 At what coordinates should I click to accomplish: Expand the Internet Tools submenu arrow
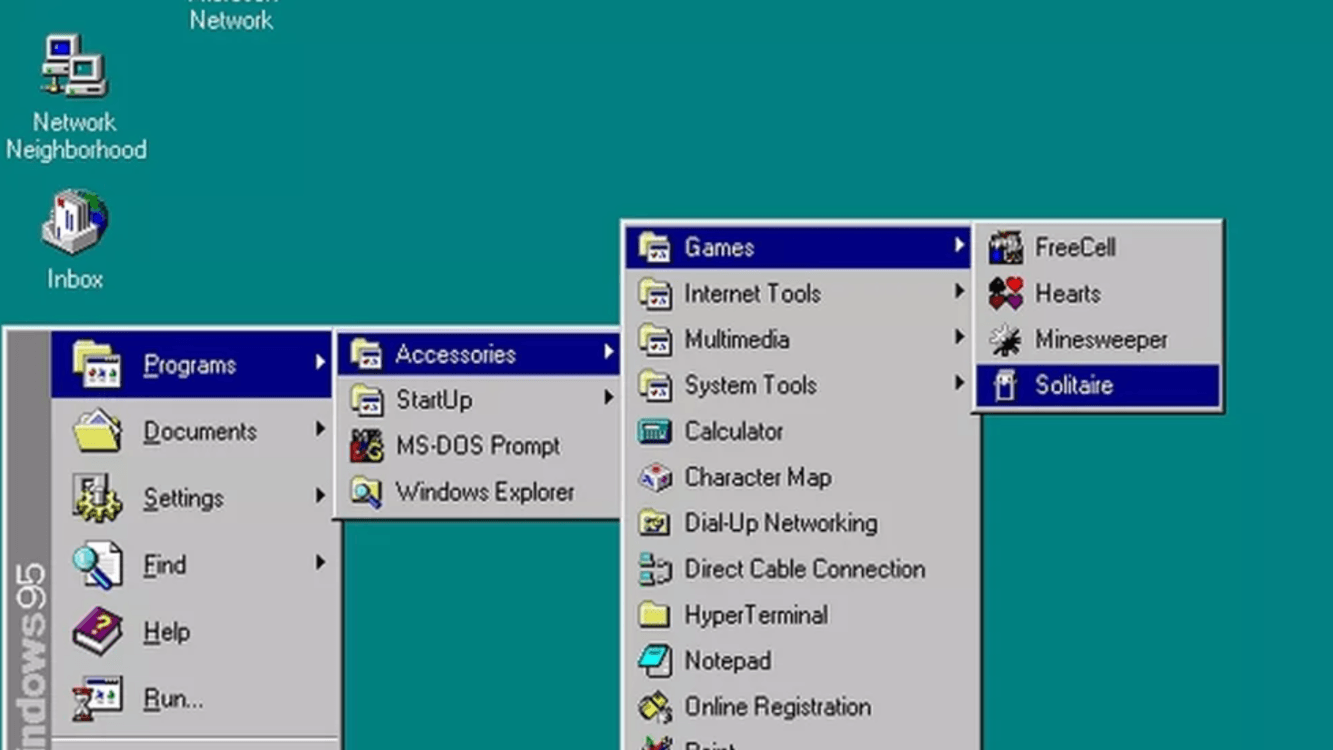[959, 291]
